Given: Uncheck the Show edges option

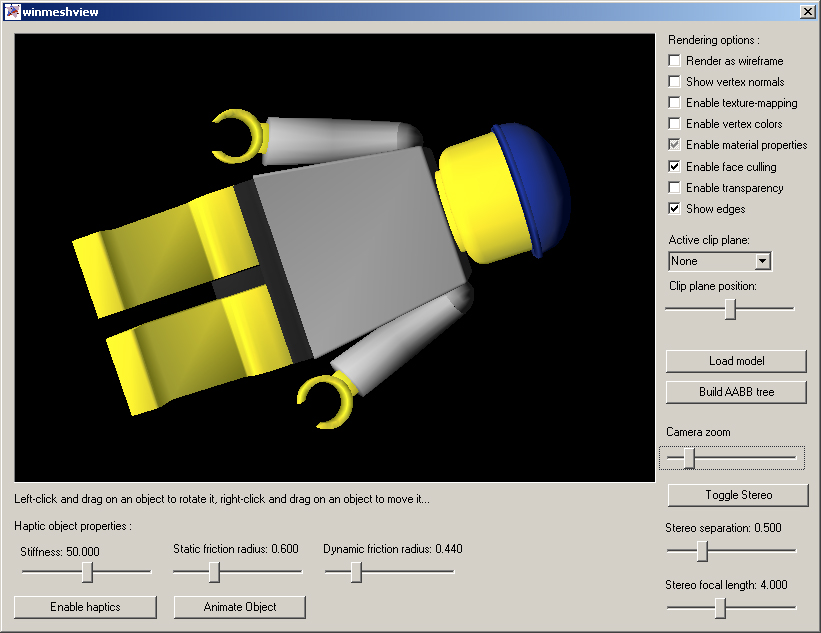Looking at the screenshot, I should (675, 209).
